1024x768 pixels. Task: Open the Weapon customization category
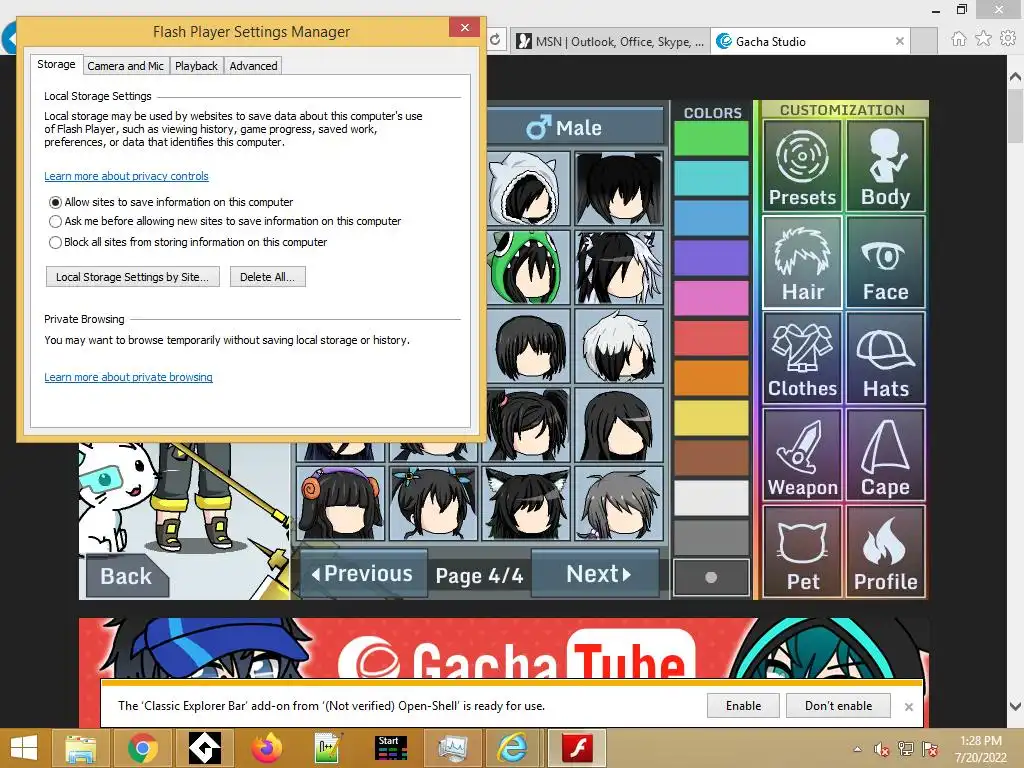[x=802, y=455]
